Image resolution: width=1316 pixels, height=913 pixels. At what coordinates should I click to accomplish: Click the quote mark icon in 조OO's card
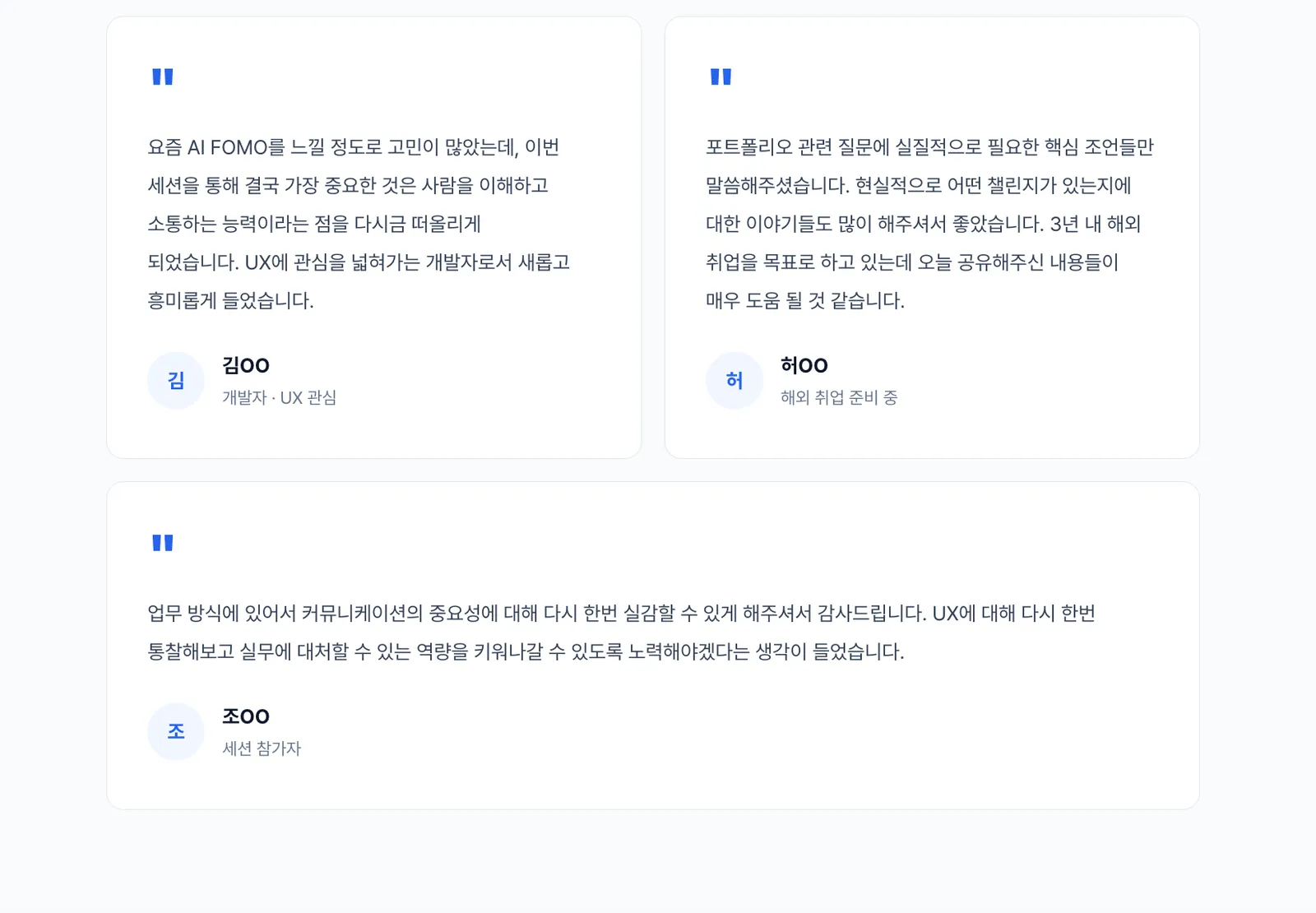(163, 543)
